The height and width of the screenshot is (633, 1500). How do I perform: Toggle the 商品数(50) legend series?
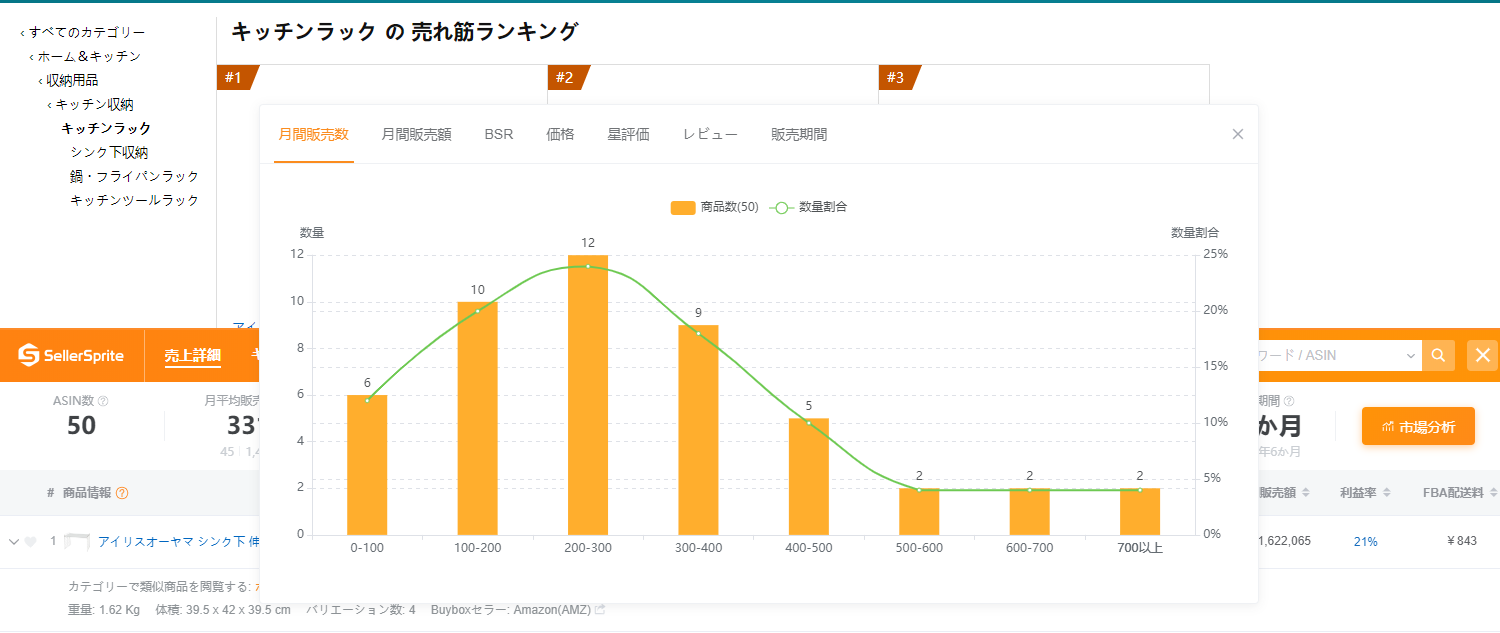[714, 207]
